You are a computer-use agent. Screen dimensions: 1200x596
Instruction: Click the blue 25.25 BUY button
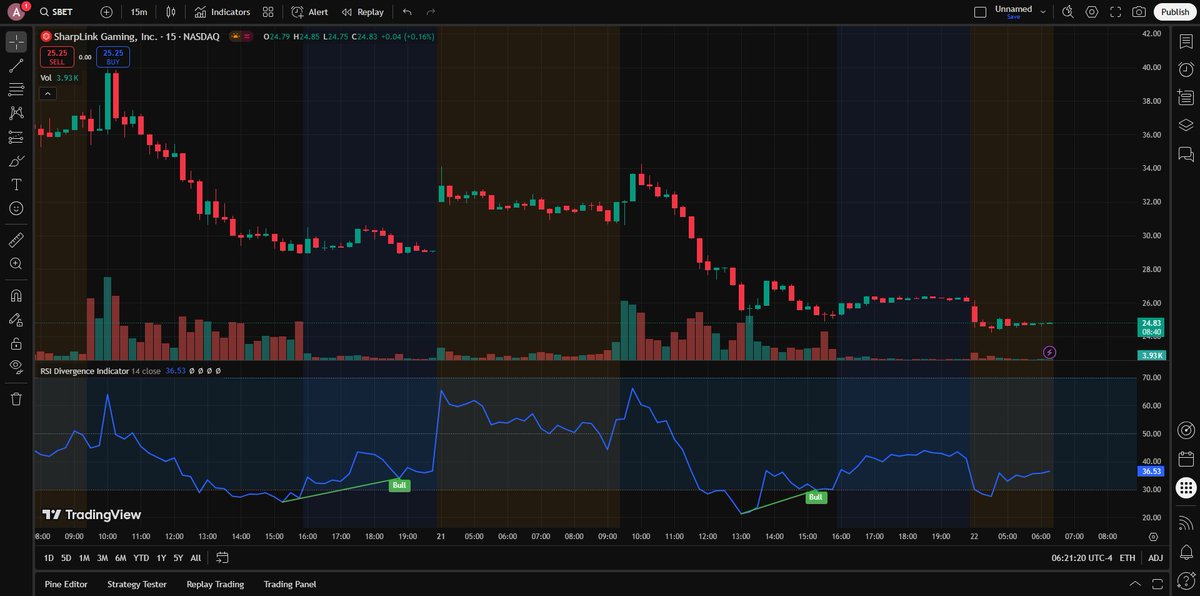[x=113, y=56]
